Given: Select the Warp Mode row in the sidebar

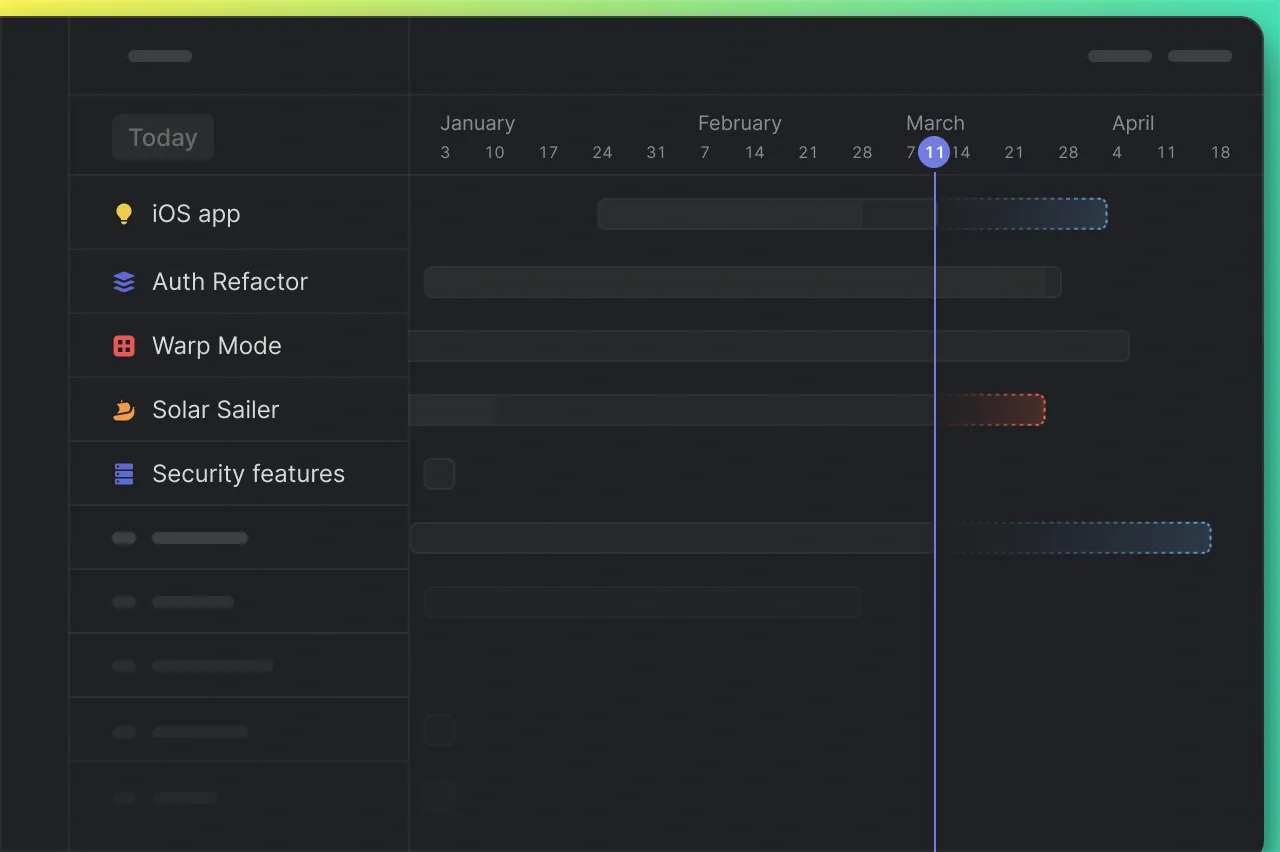Looking at the screenshot, I should 238,346.
